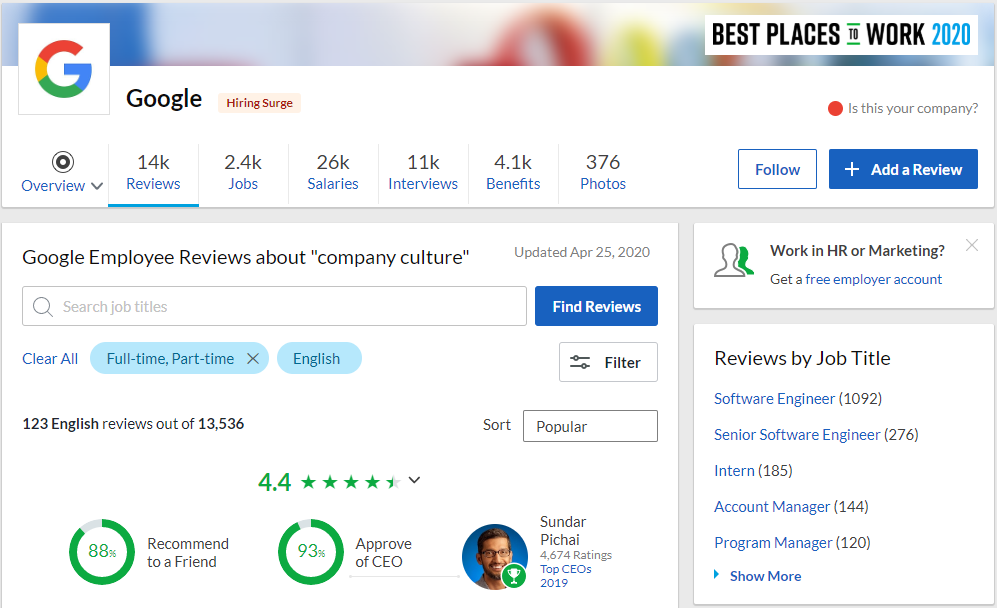Click Sundar Pichai's profile photo
Screen dimensions: 997x608
[495, 556]
